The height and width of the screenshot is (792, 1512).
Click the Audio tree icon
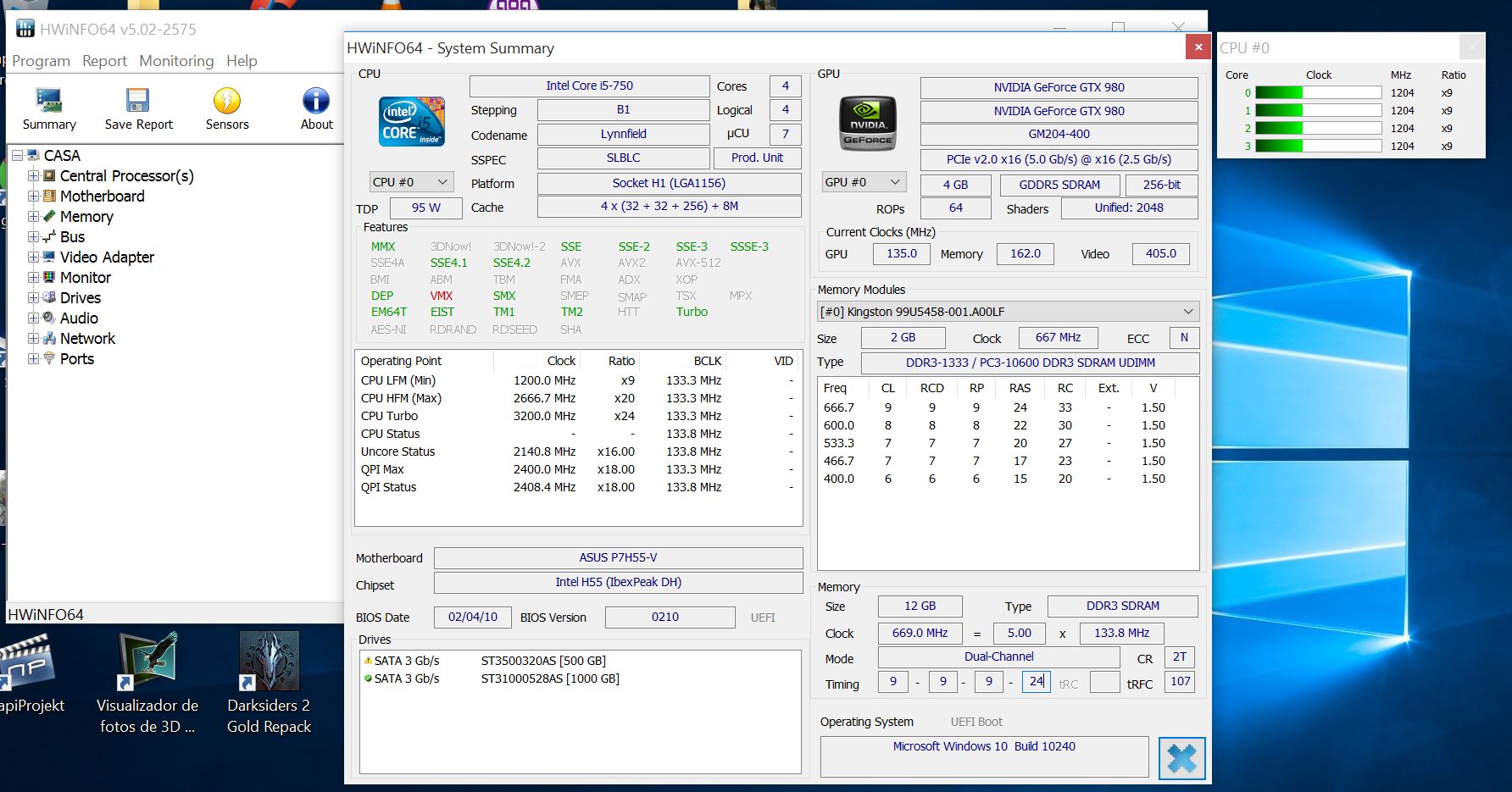tap(49, 318)
